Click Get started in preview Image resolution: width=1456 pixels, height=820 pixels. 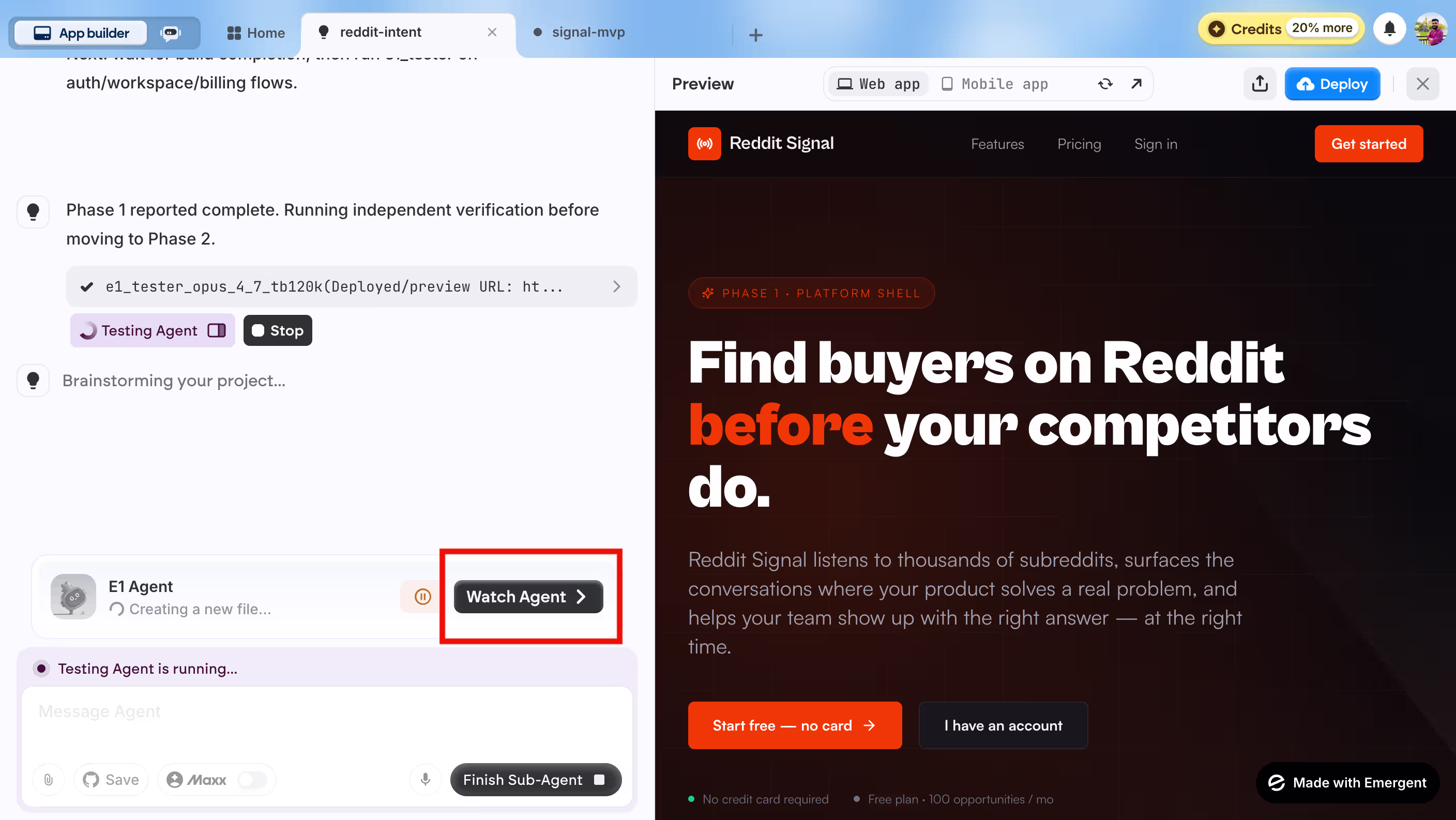pos(1369,144)
